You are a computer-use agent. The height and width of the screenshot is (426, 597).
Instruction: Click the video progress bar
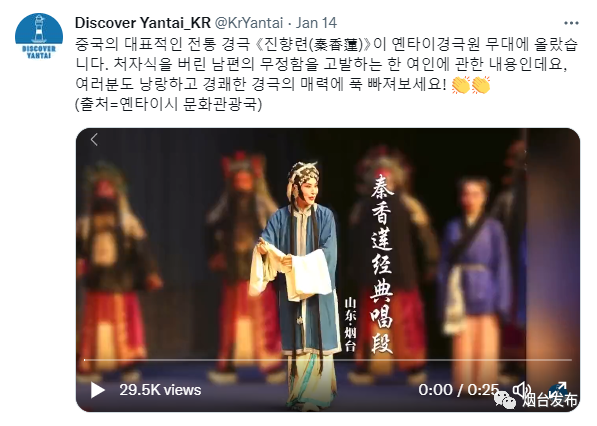point(328,360)
